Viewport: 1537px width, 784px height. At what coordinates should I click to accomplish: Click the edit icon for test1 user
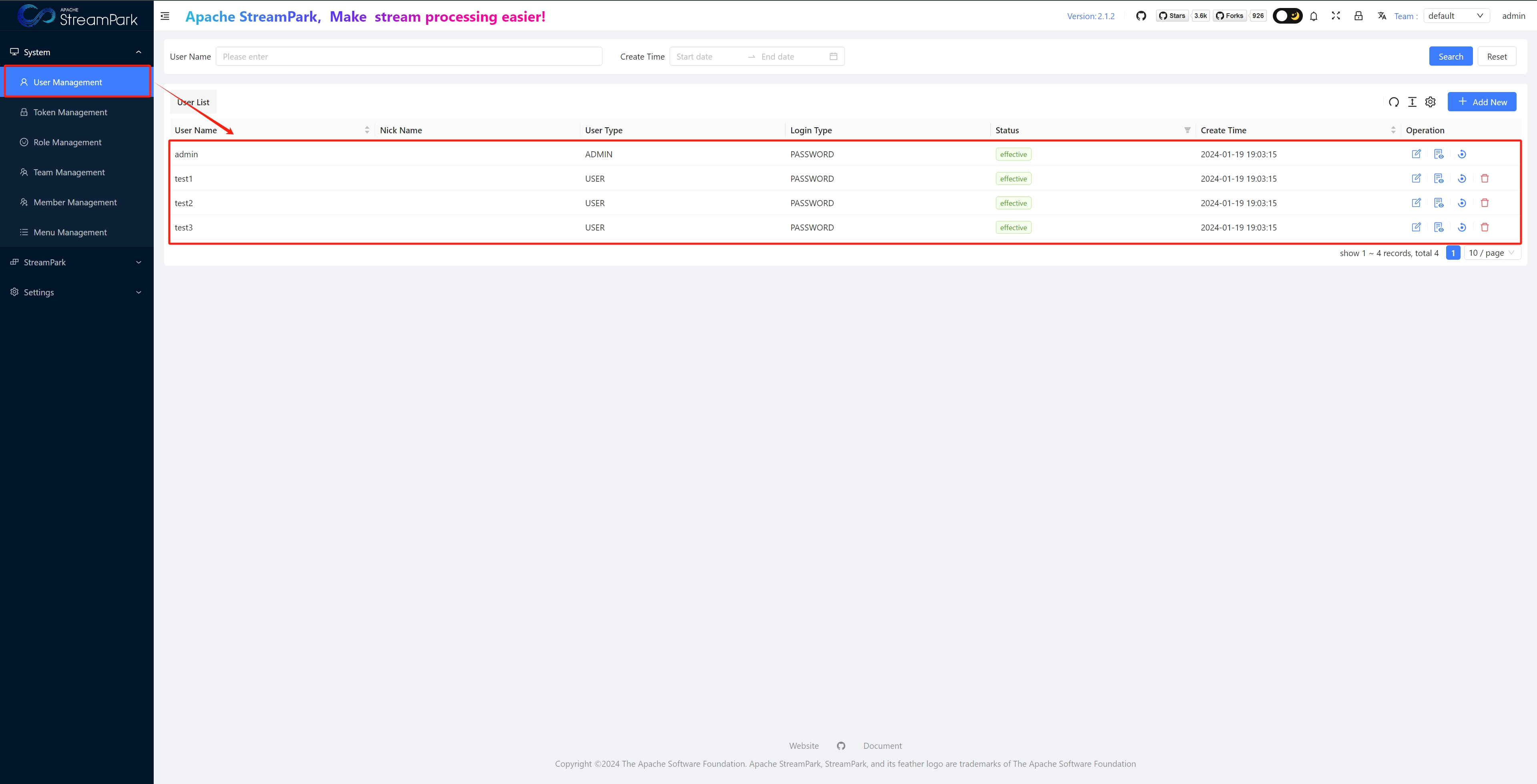point(1416,178)
